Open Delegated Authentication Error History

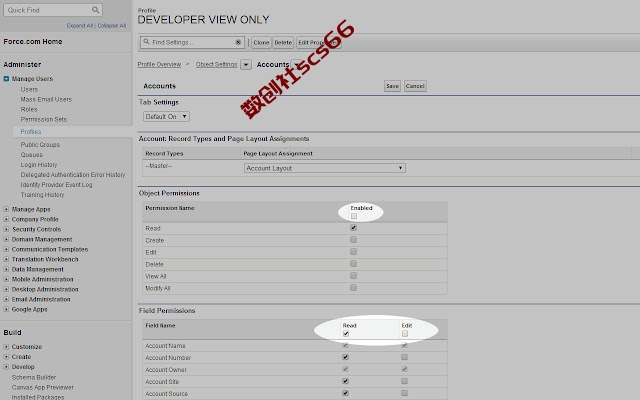tap(73, 175)
